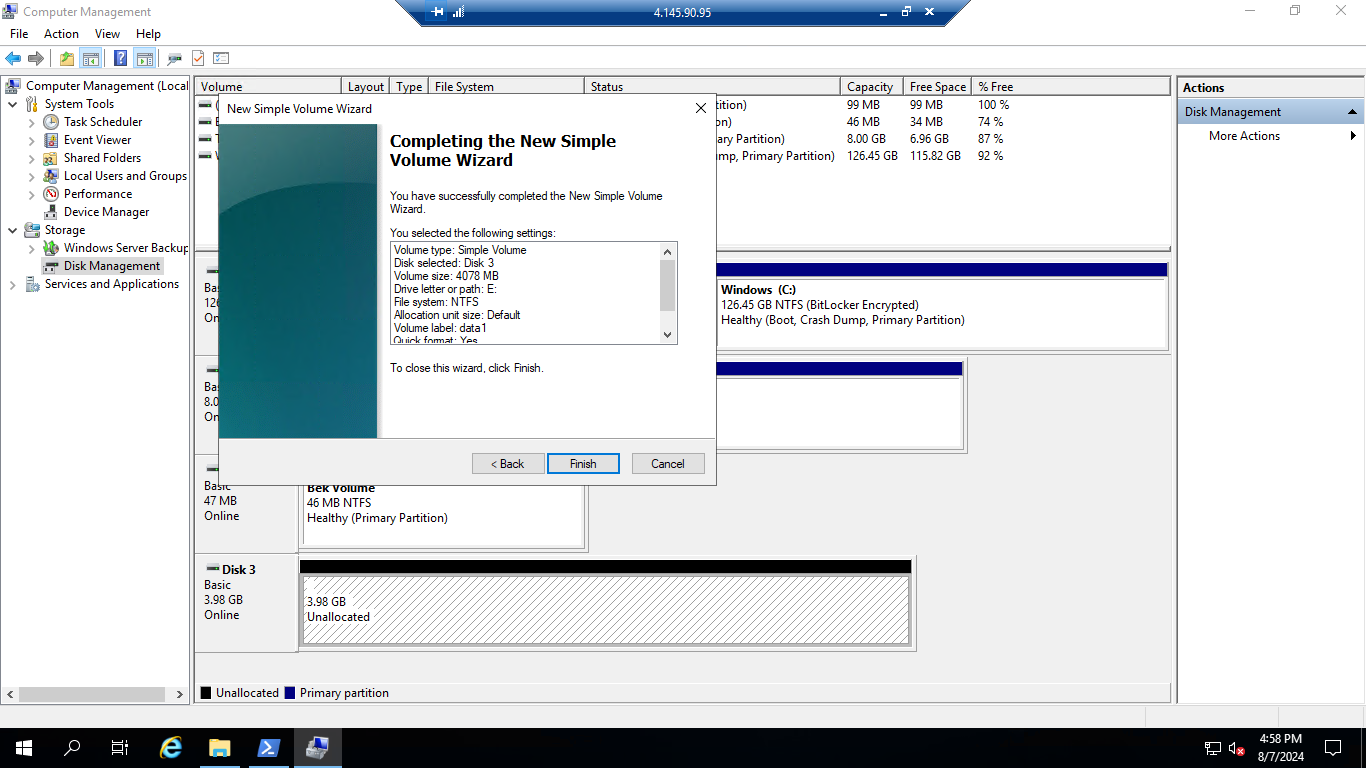The image size is (1366, 768).
Task: Select the Device Manager icon in tree
Action: [51, 212]
